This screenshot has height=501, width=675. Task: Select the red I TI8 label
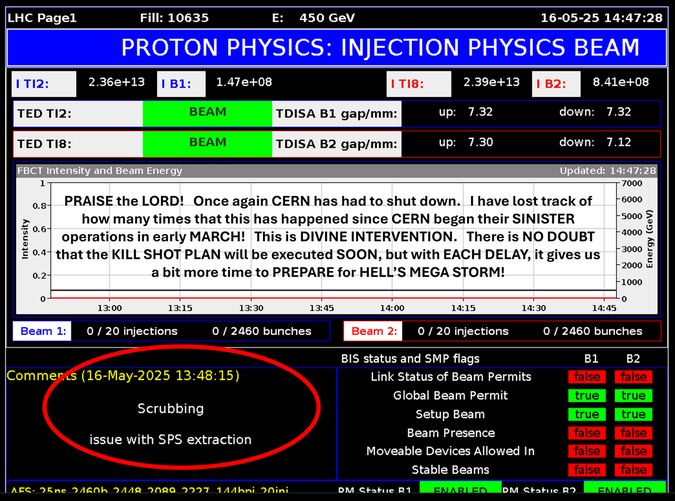coord(419,84)
